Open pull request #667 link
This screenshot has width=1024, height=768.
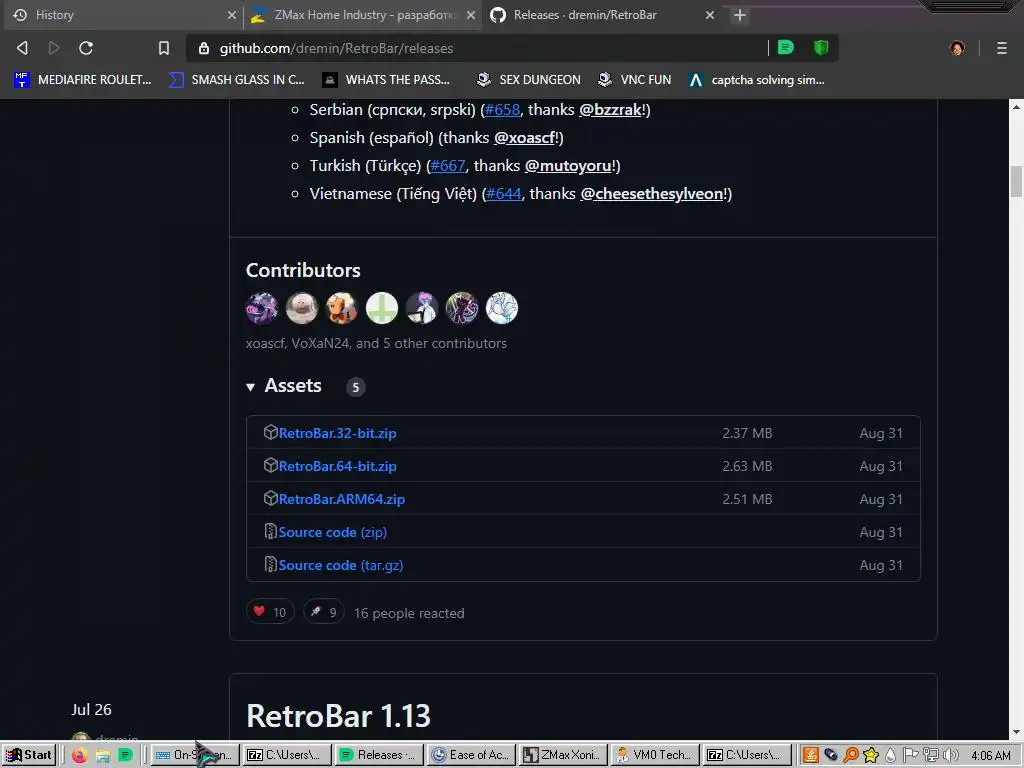pos(448,166)
